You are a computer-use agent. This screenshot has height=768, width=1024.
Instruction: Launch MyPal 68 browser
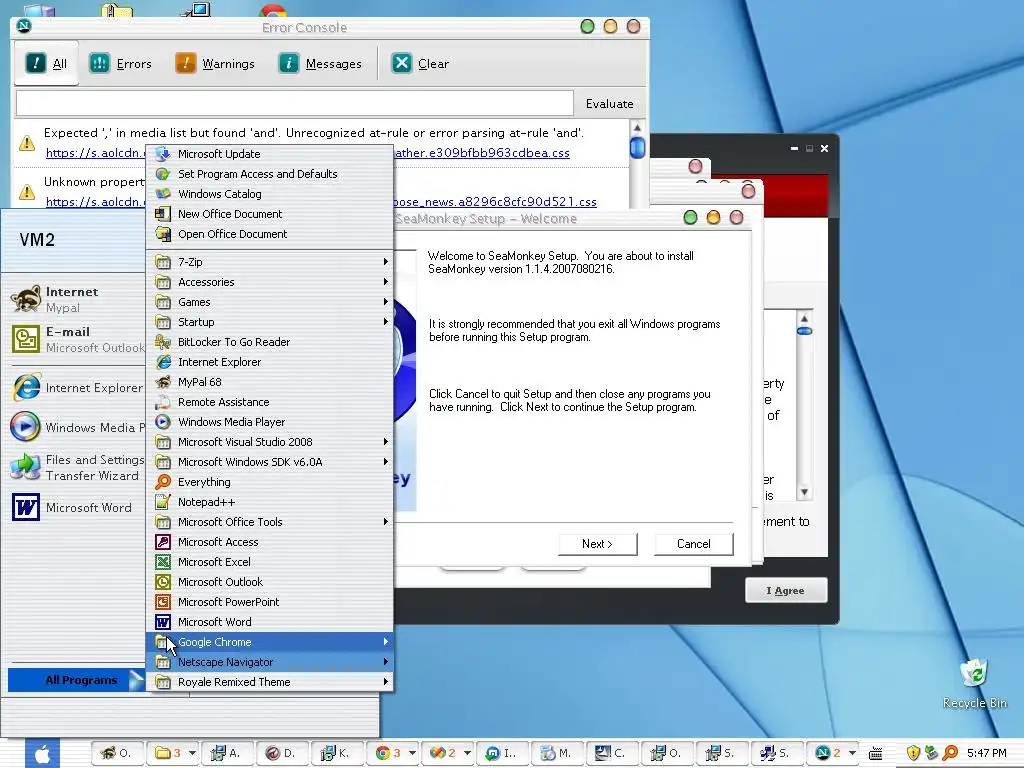270,382
